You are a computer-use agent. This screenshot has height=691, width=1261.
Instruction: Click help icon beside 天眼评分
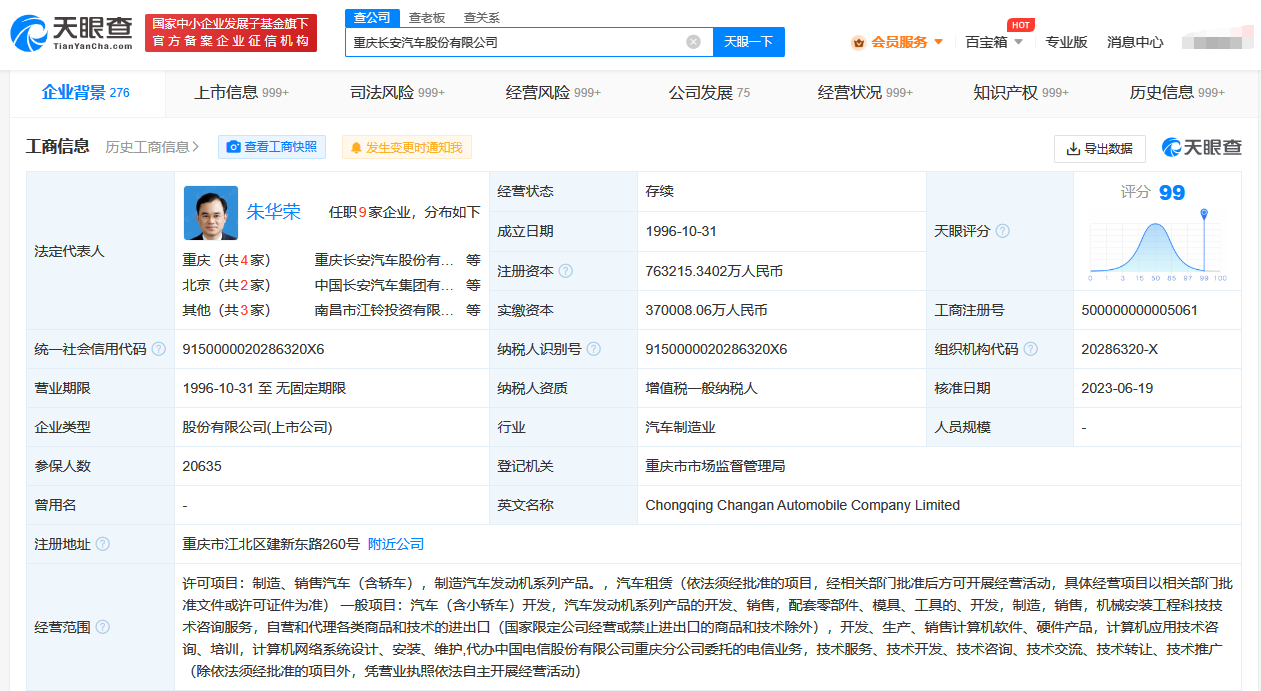point(1002,231)
